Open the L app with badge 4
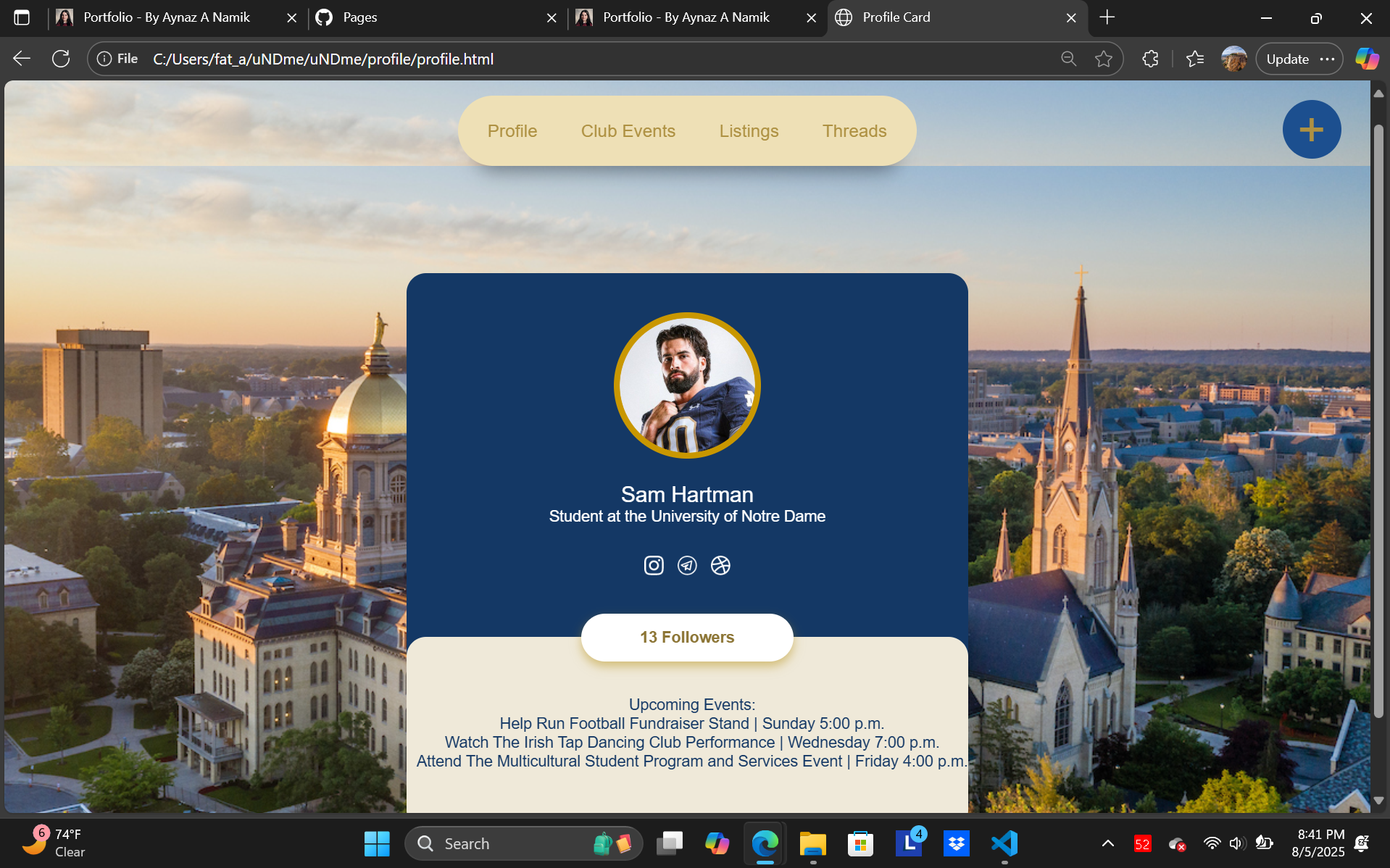This screenshot has width=1390, height=868. (909, 843)
